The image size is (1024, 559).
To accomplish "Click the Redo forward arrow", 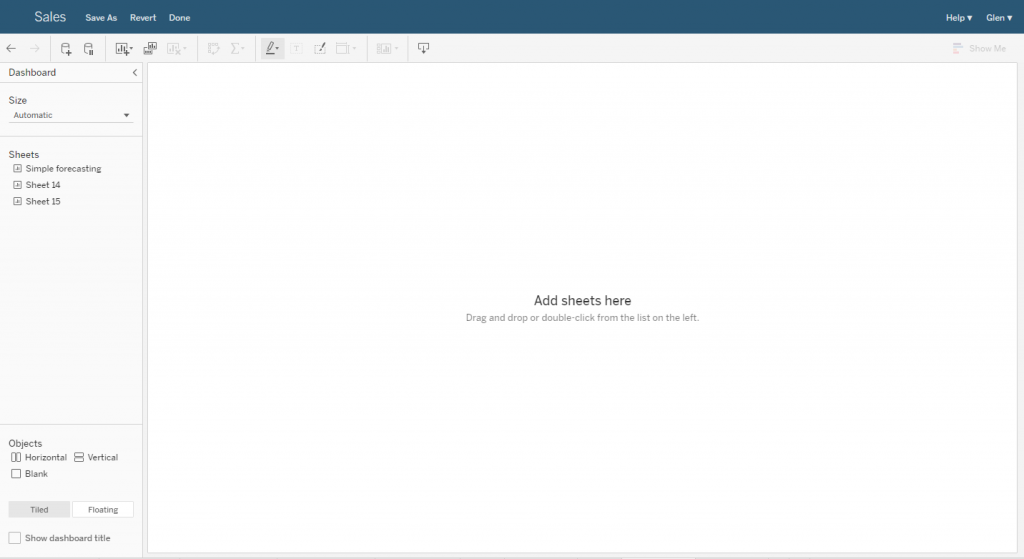I will [35, 48].
